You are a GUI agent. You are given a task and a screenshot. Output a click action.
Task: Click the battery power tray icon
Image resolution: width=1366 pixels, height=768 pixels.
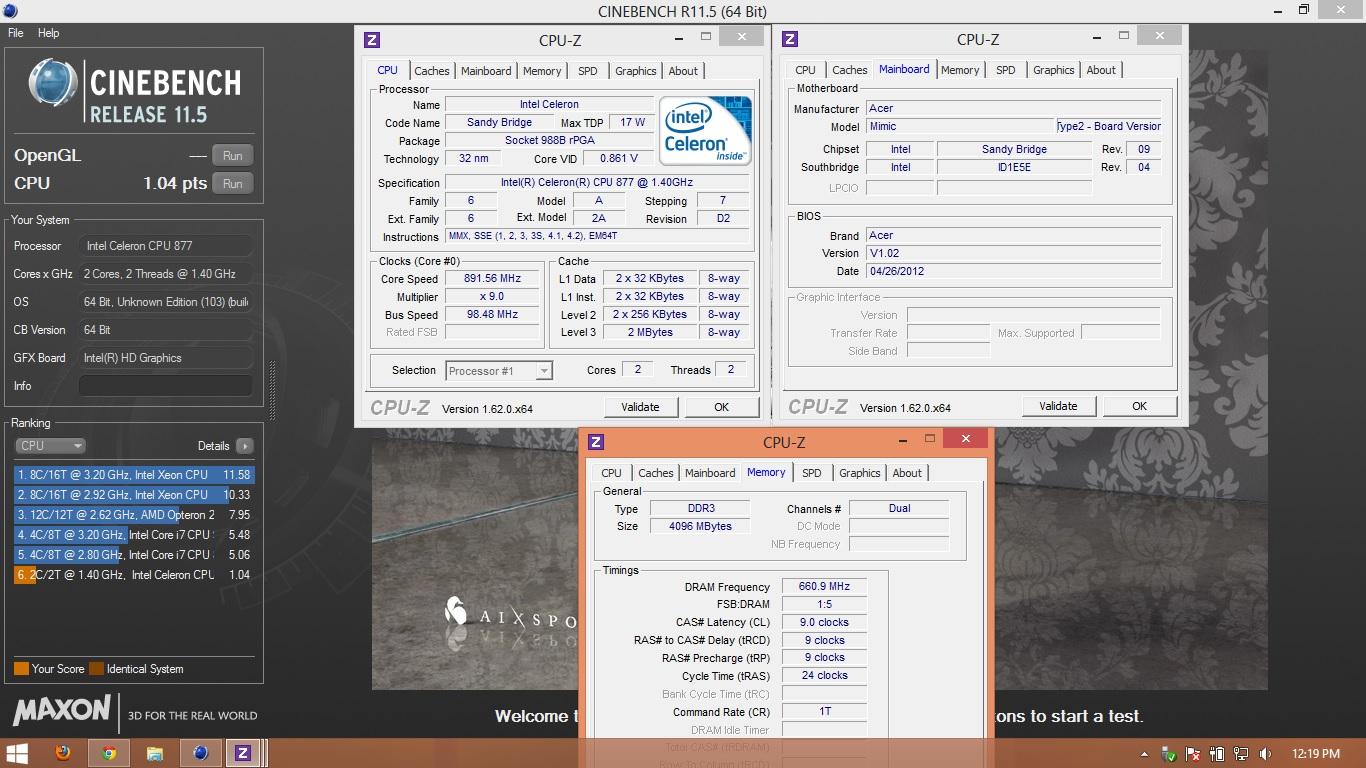[x=1217, y=754]
